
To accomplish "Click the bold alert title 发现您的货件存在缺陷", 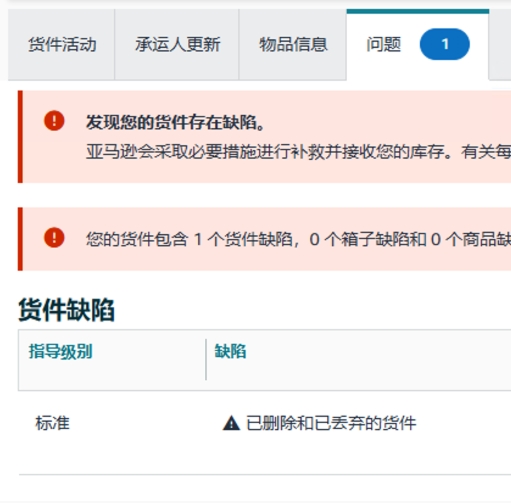I will (175, 122).
